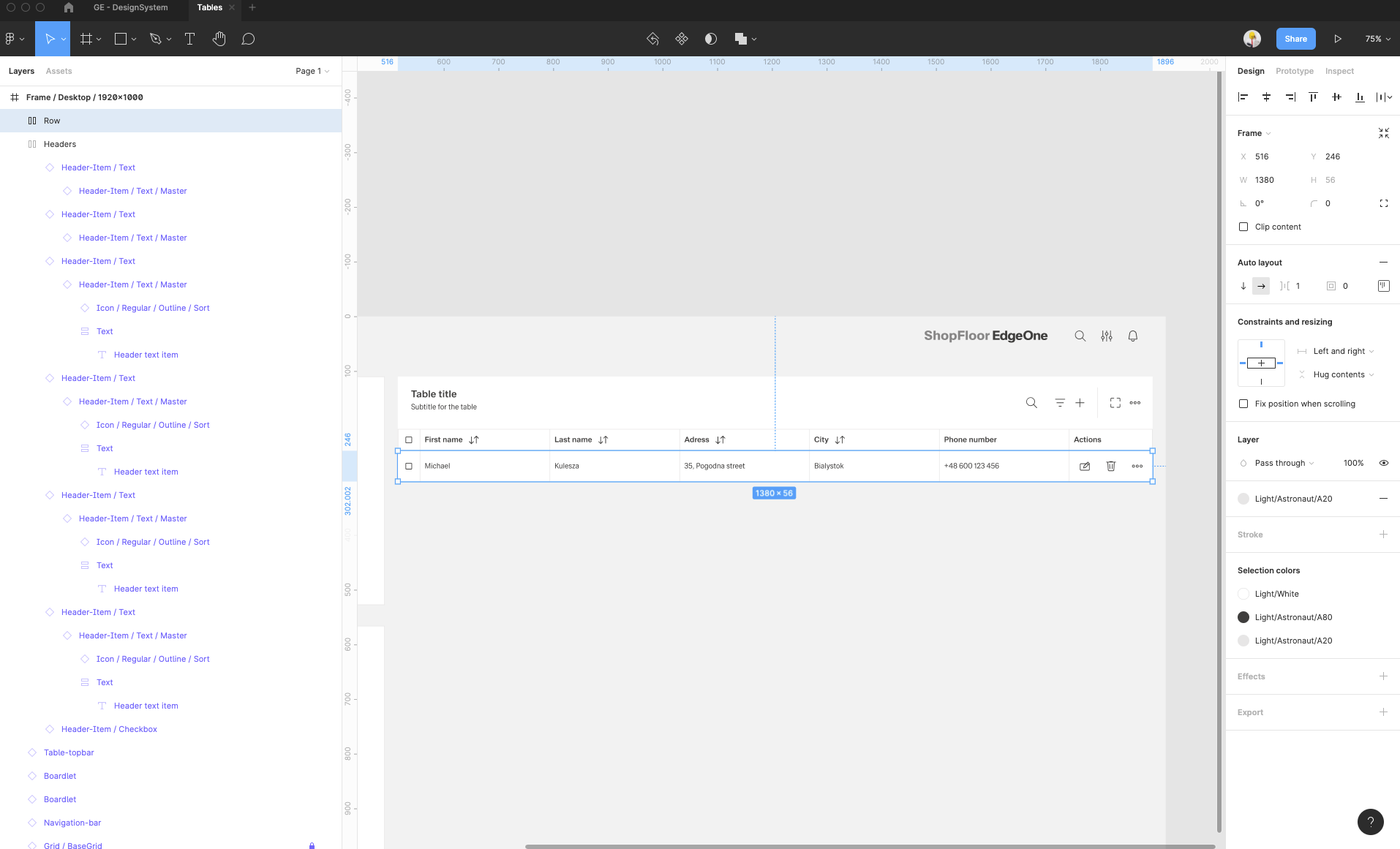Click the Share button

1295,39
